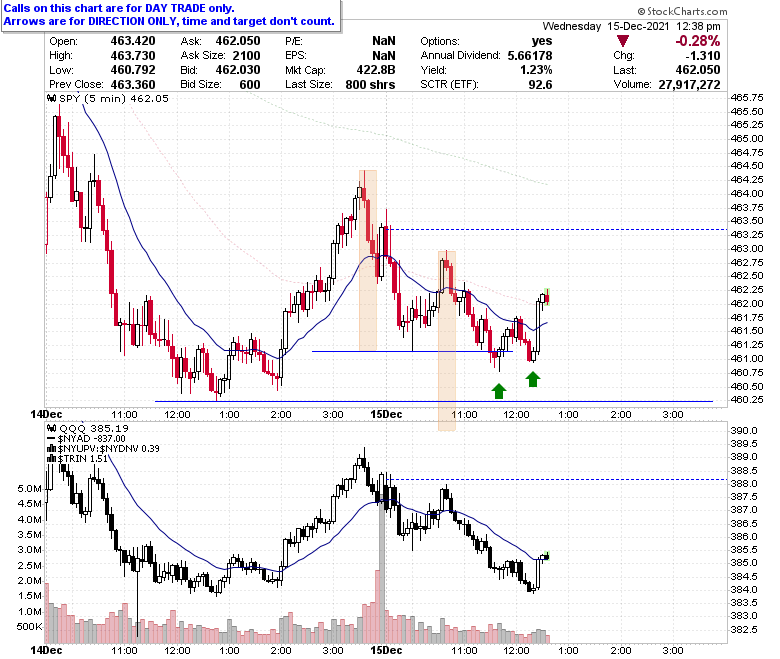Click the Options value yes

pyautogui.click(x=542, y=41)
